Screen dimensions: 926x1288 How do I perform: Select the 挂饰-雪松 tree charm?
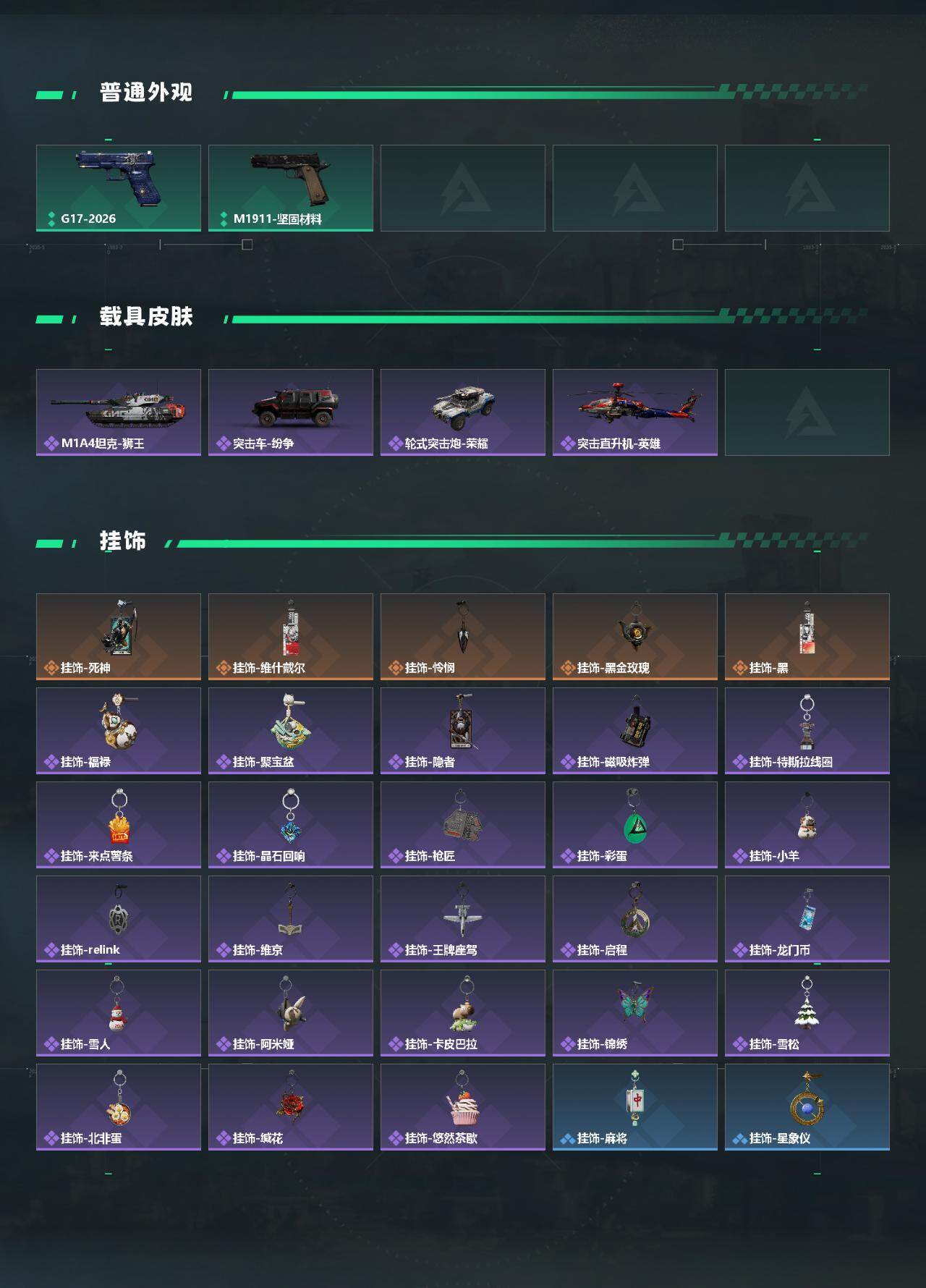[807, 1013]
